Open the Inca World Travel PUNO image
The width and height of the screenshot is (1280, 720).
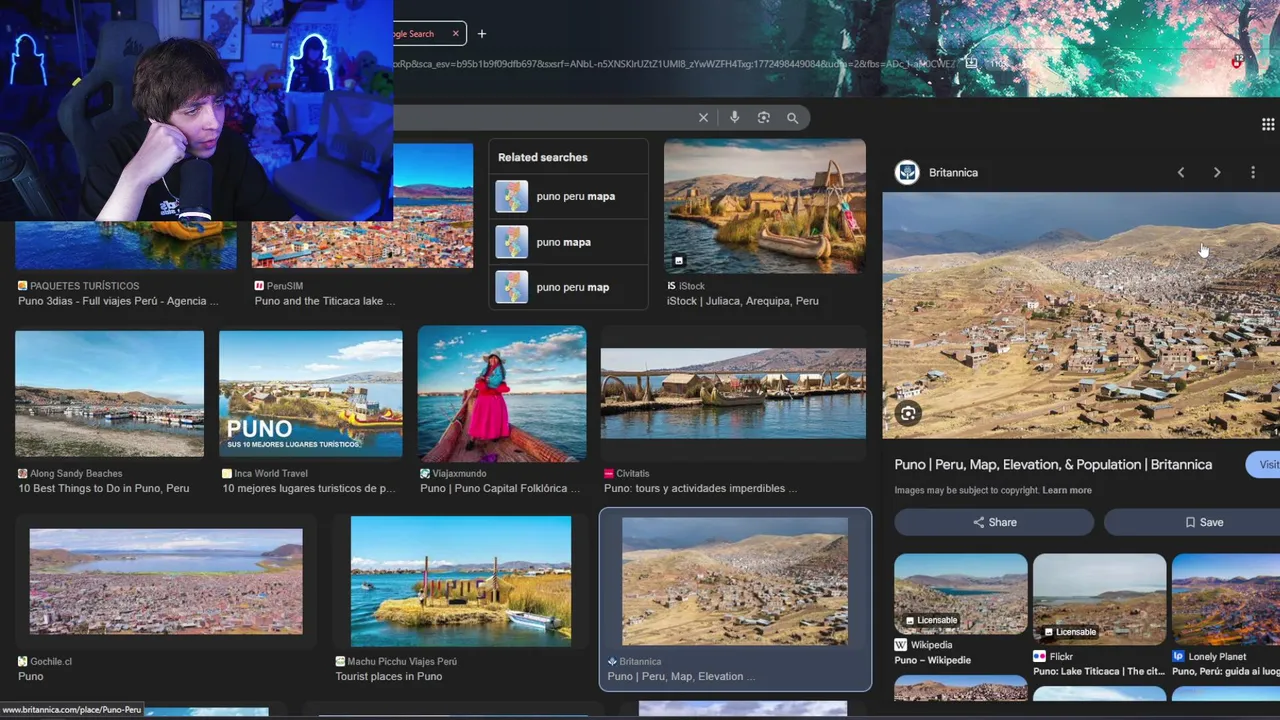point(311,394)
